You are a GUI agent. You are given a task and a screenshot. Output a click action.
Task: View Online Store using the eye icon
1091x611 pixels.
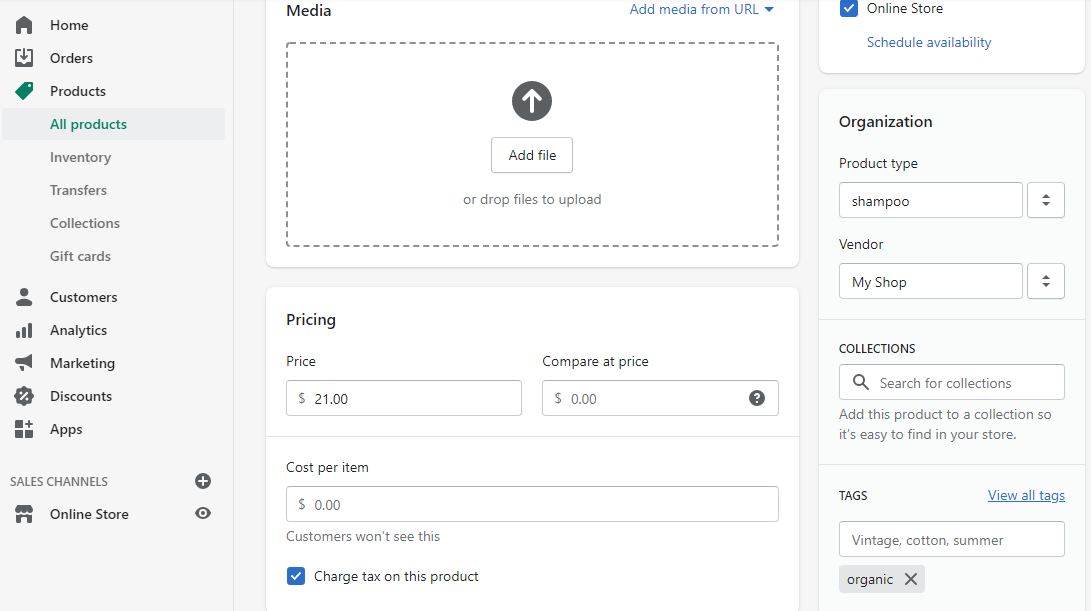pyautogui.click(x=203, y=514)
